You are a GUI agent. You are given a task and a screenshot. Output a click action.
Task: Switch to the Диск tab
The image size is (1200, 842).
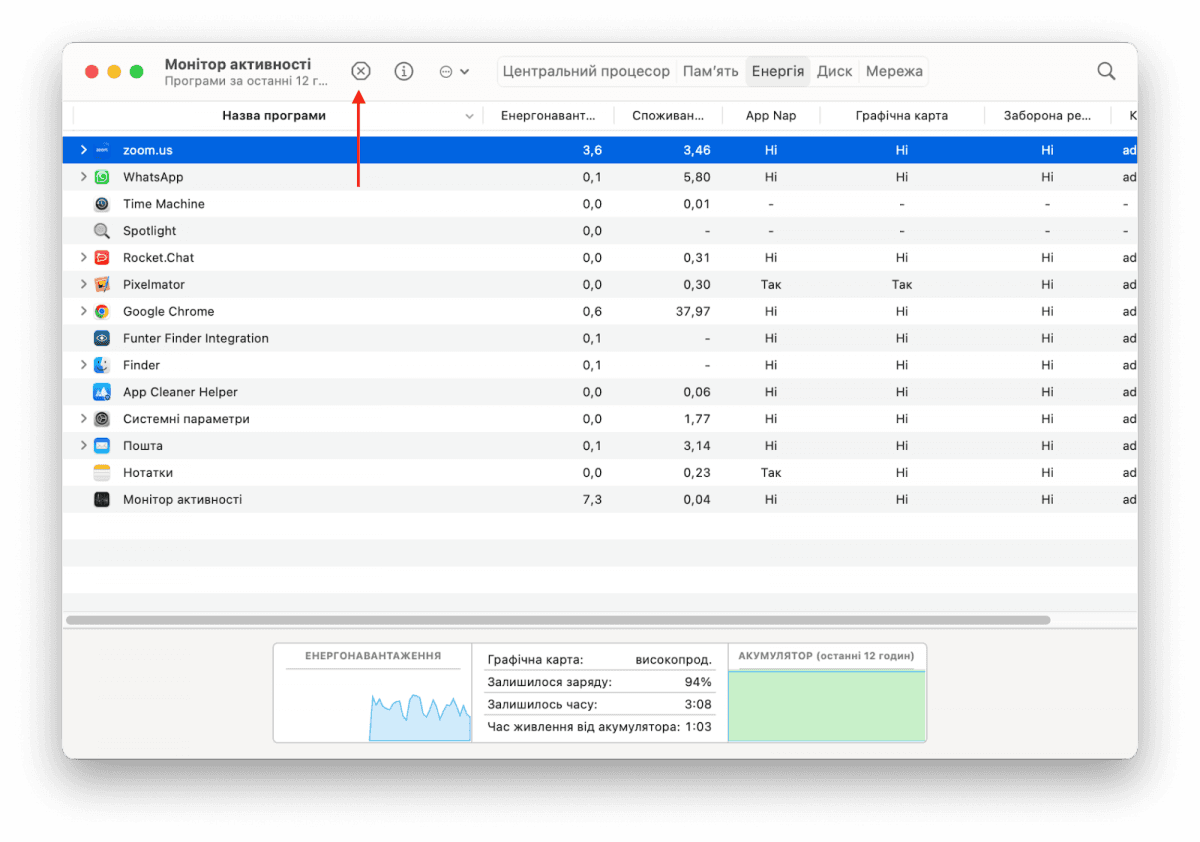(834, 71)
